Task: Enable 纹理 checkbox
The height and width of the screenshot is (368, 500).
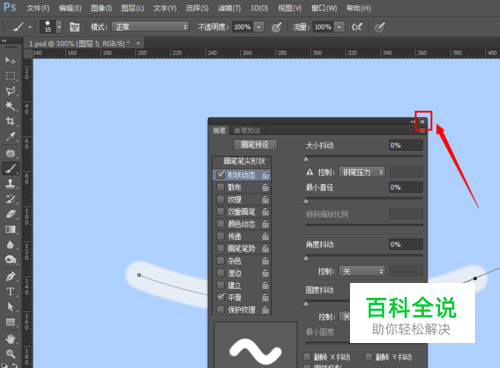Action: 220,199
